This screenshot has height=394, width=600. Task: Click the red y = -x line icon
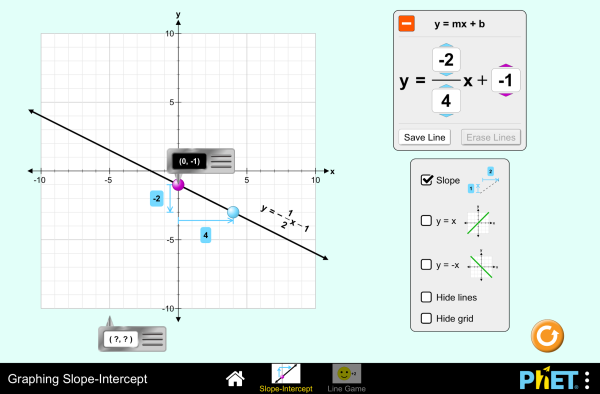pos(481,265)
